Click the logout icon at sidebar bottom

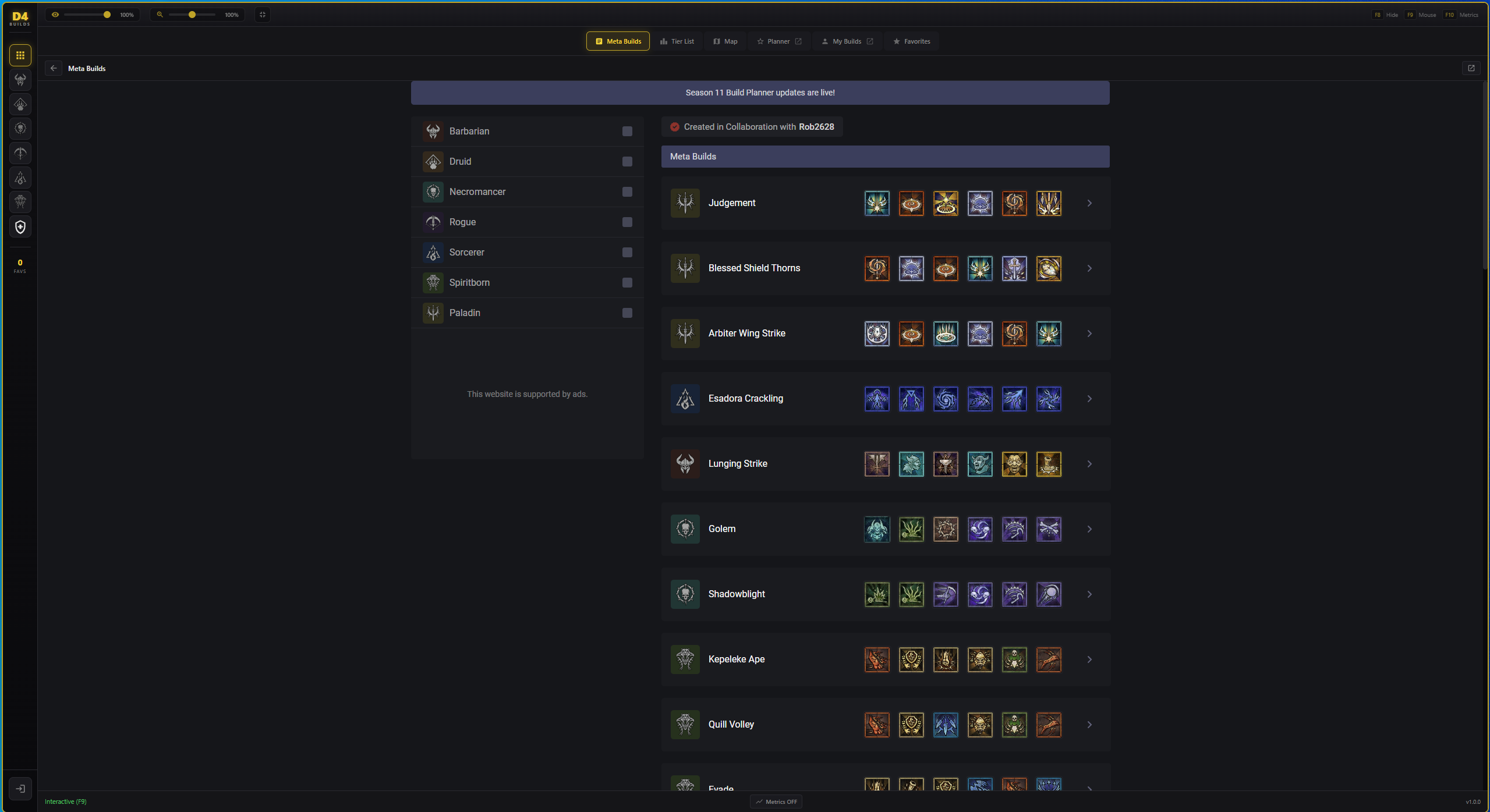tap(20, 789)
